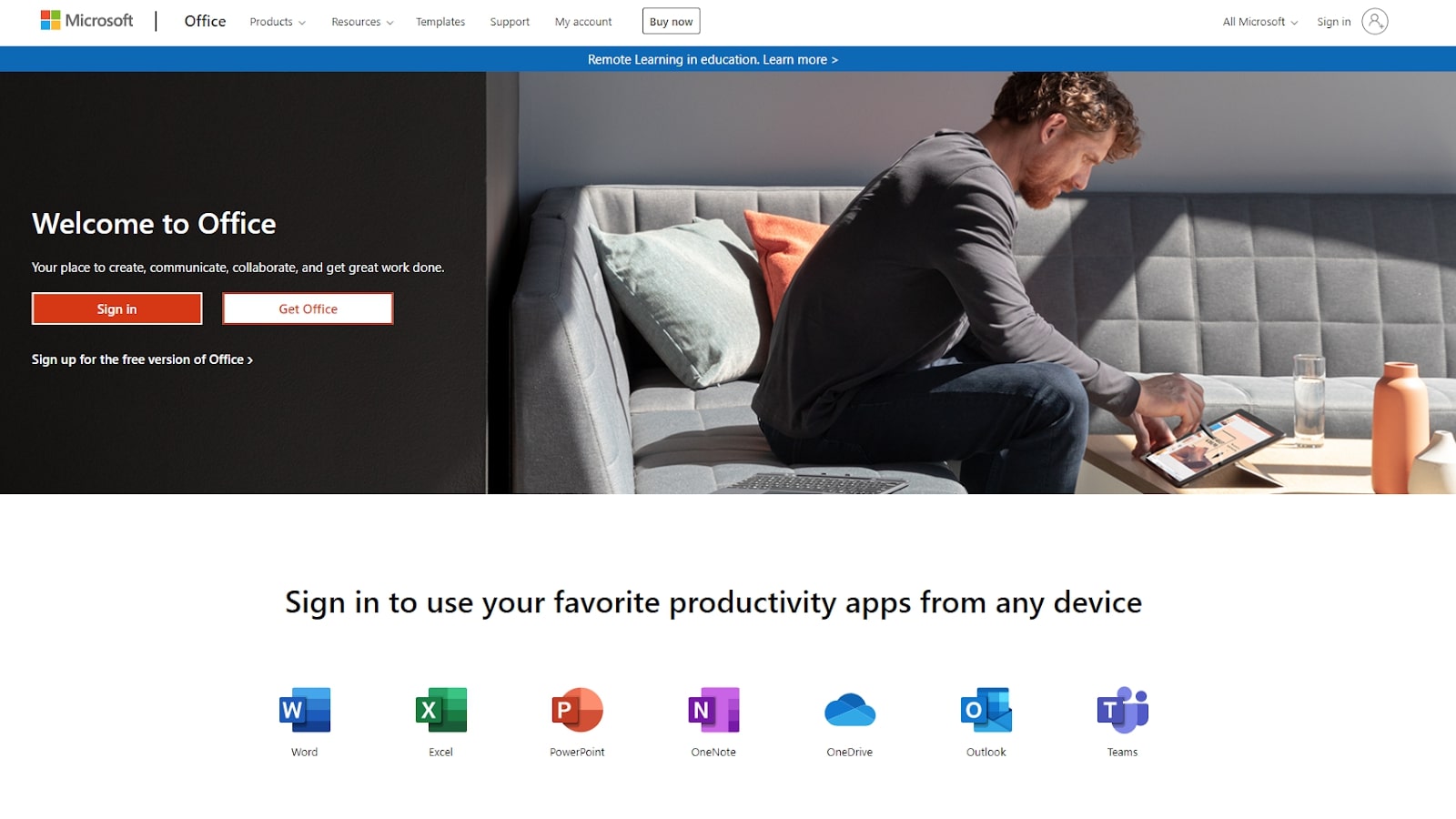The width and height of the screenshot is (1456, 819).
Task: Open My account in navigation
Action: (583, 22)
